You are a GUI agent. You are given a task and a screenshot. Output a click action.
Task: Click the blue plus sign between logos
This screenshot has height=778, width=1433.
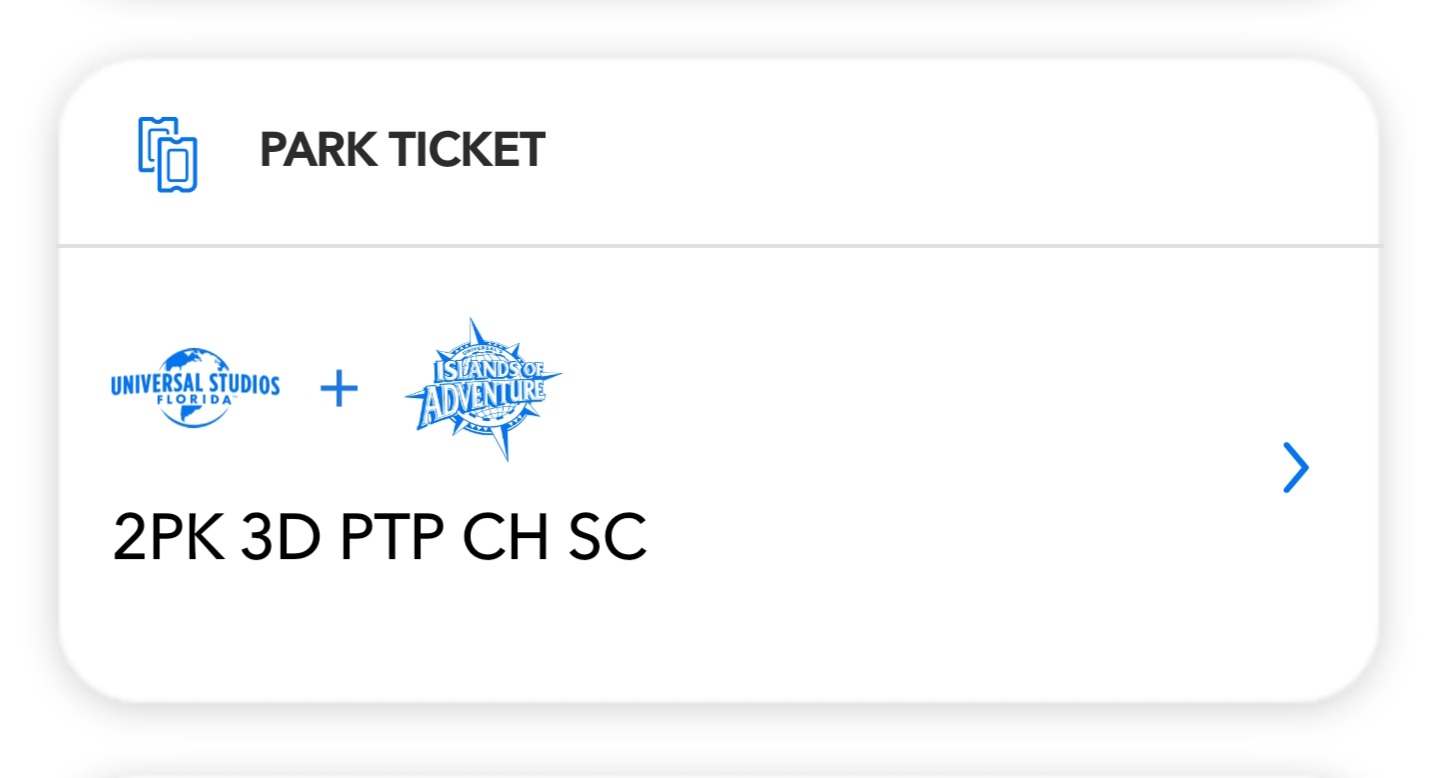(339, 389)
